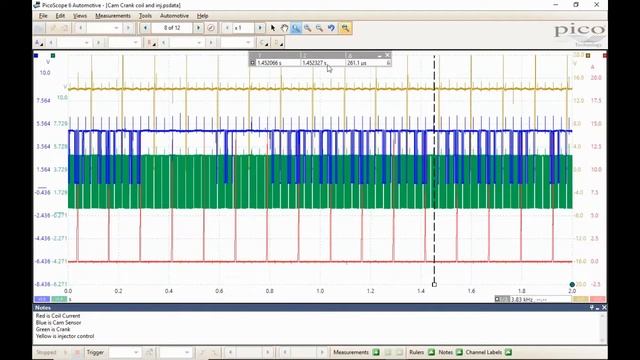Click the green channel B axis marker
Viewport: 640px width, 360px height.
click(53, 56)
